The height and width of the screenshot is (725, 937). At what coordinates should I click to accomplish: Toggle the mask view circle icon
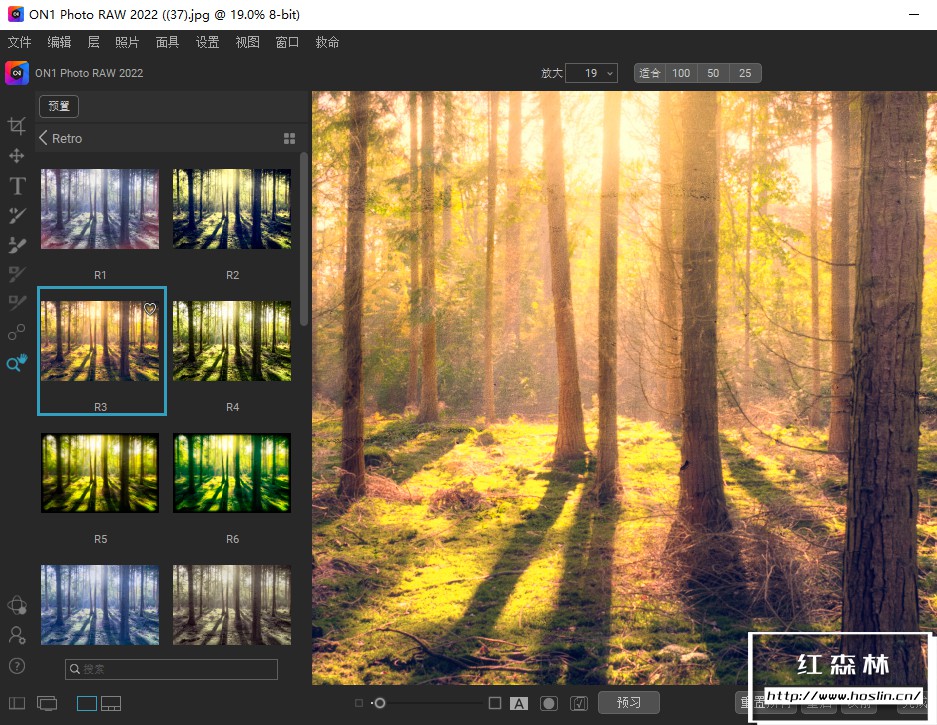point(548,703)
